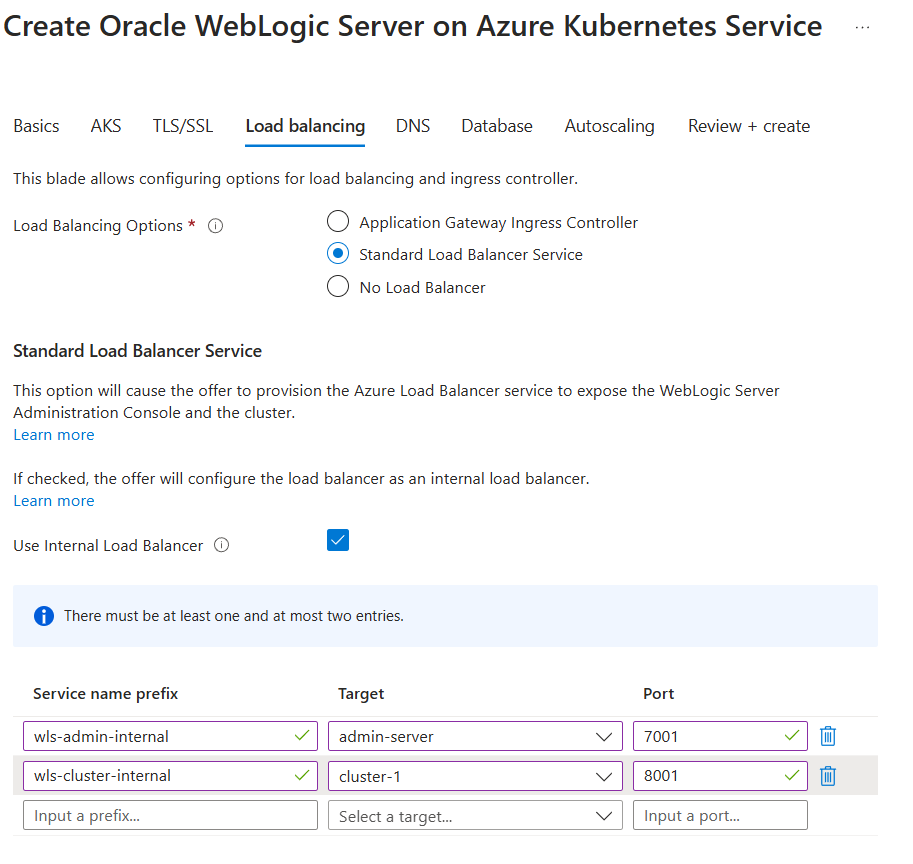The image size is (913, 864).
Task: Select the No Load Balancer option
Action: pyautogui.click(x=338, y=286)
